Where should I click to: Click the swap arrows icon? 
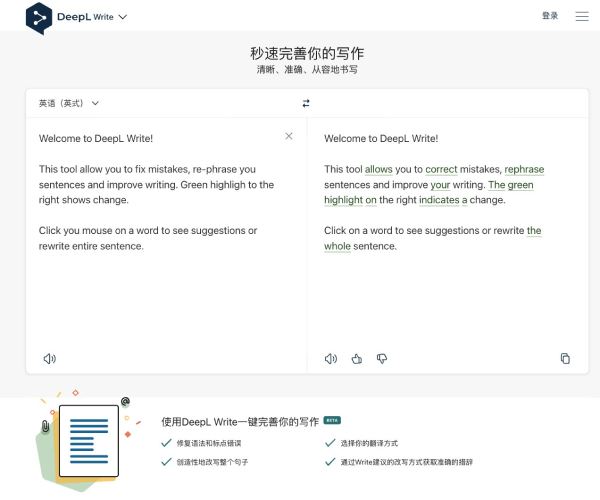306,103
